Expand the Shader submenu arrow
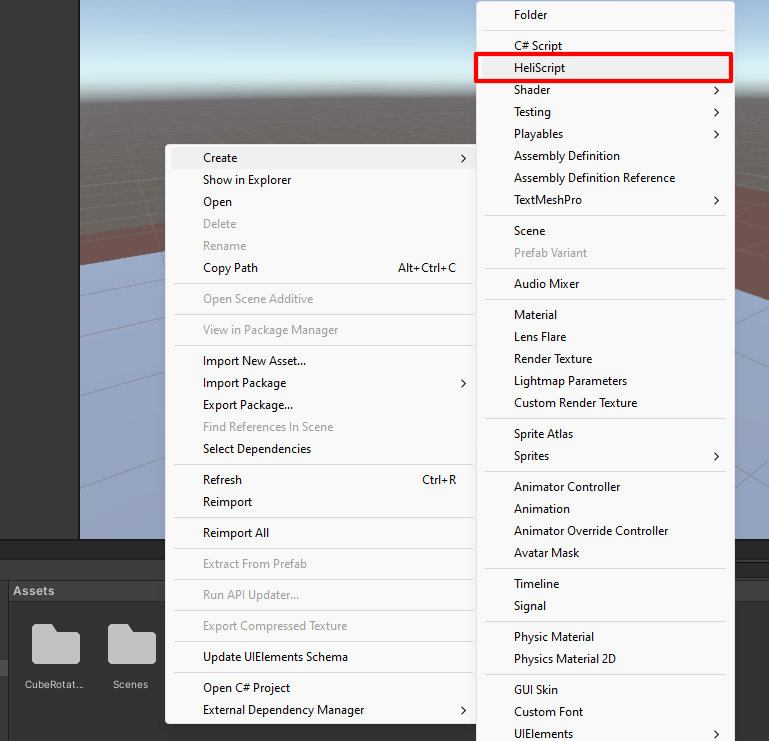The height and width of the screenshot is (741, 769). (x=717, y=90)
